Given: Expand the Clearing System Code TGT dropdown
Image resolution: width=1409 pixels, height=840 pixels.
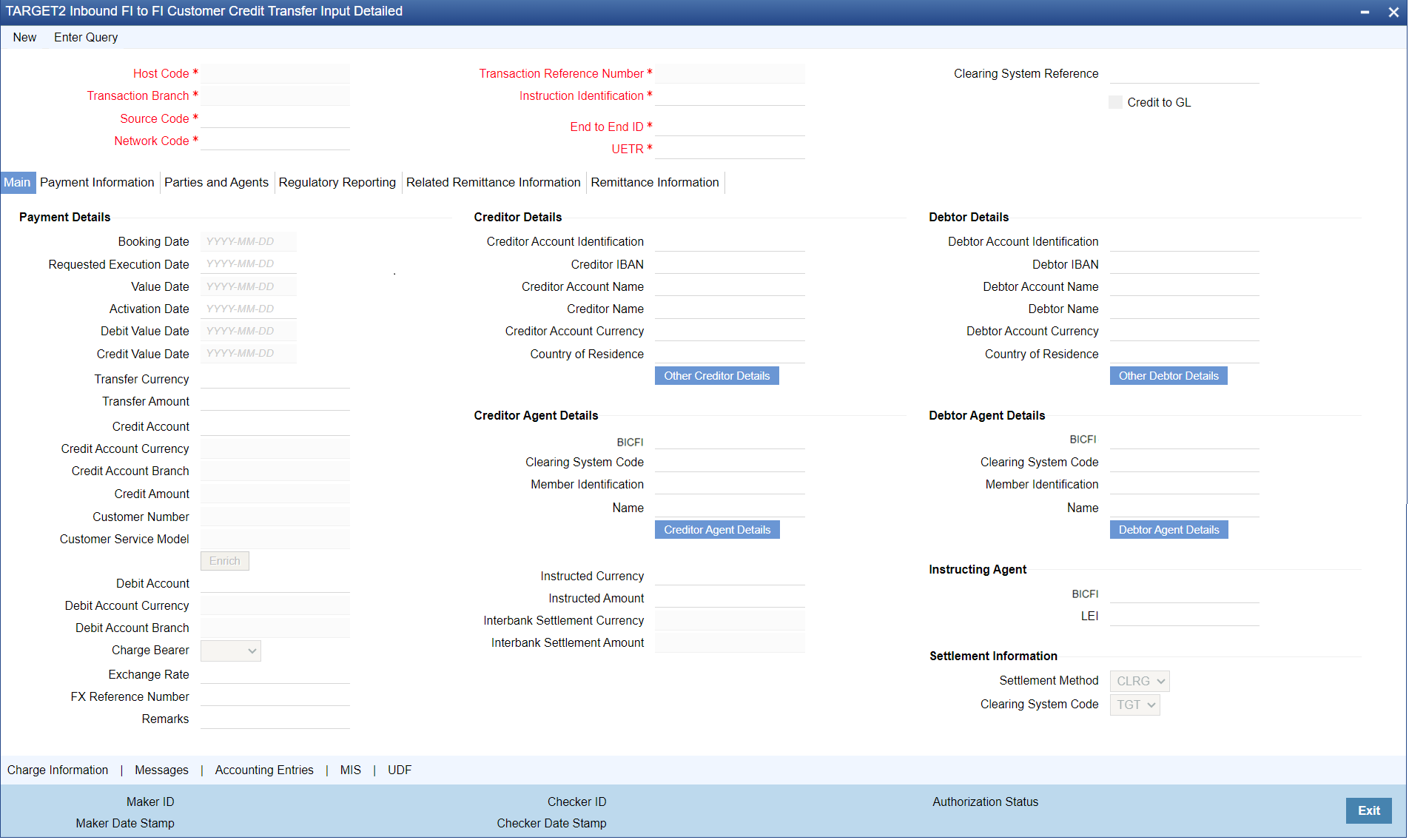Looking at the screenshot, I should (x=1135, y=705).
